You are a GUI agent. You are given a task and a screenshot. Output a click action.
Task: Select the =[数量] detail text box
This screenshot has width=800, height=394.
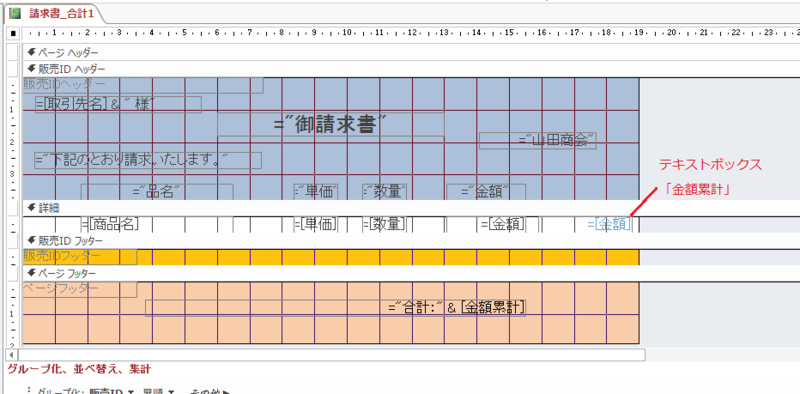(x=384, y=224)
